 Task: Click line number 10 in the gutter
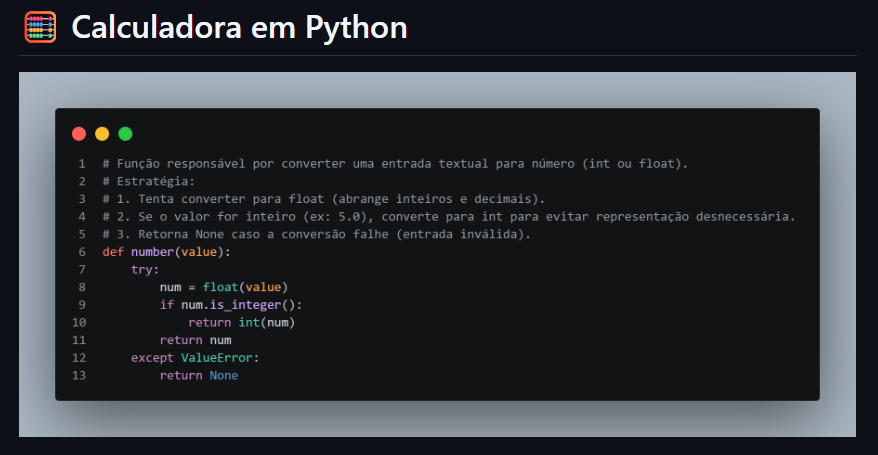(79, 322)
